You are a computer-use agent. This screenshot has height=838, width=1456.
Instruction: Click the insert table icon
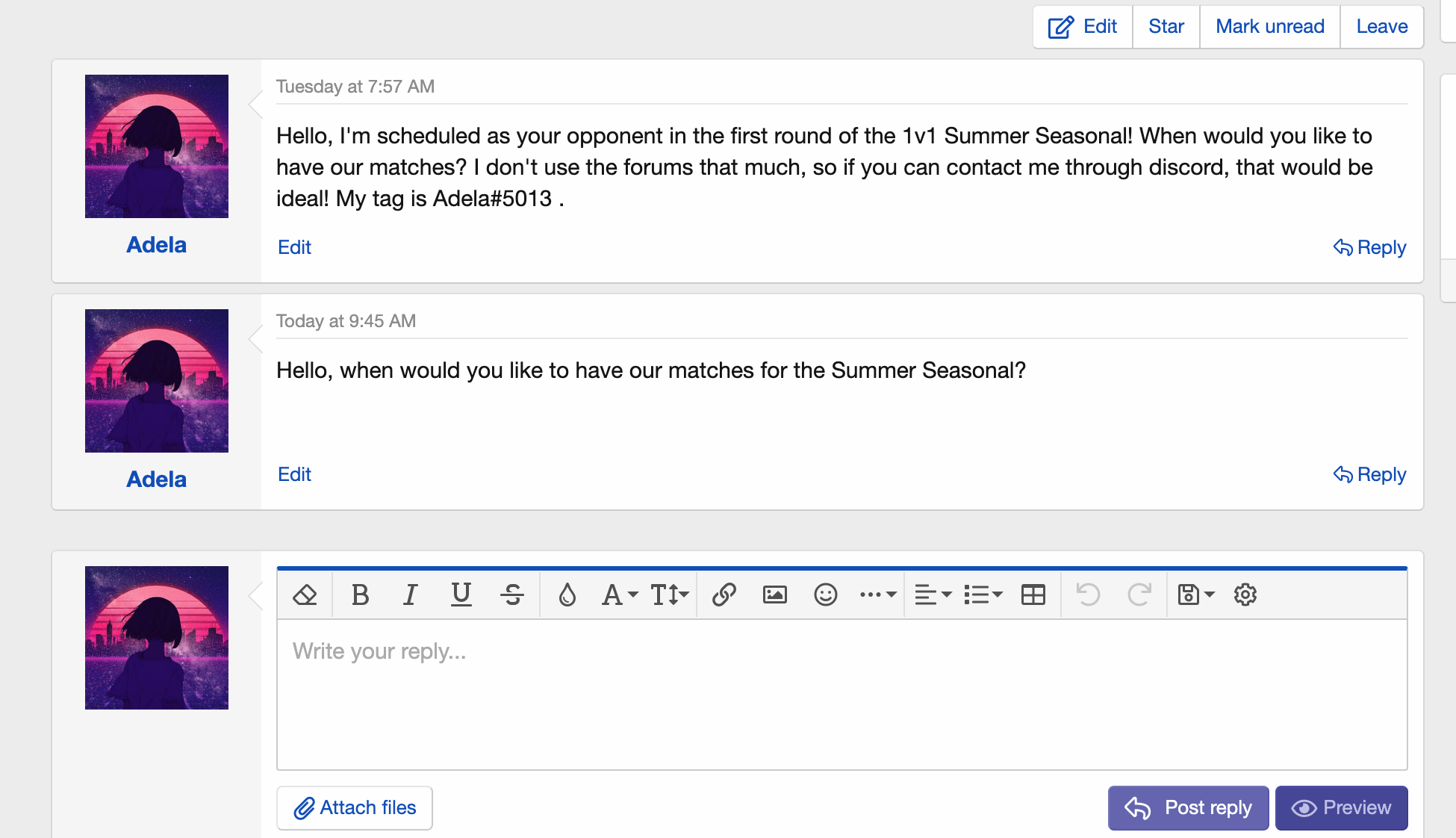[1033, 595]
